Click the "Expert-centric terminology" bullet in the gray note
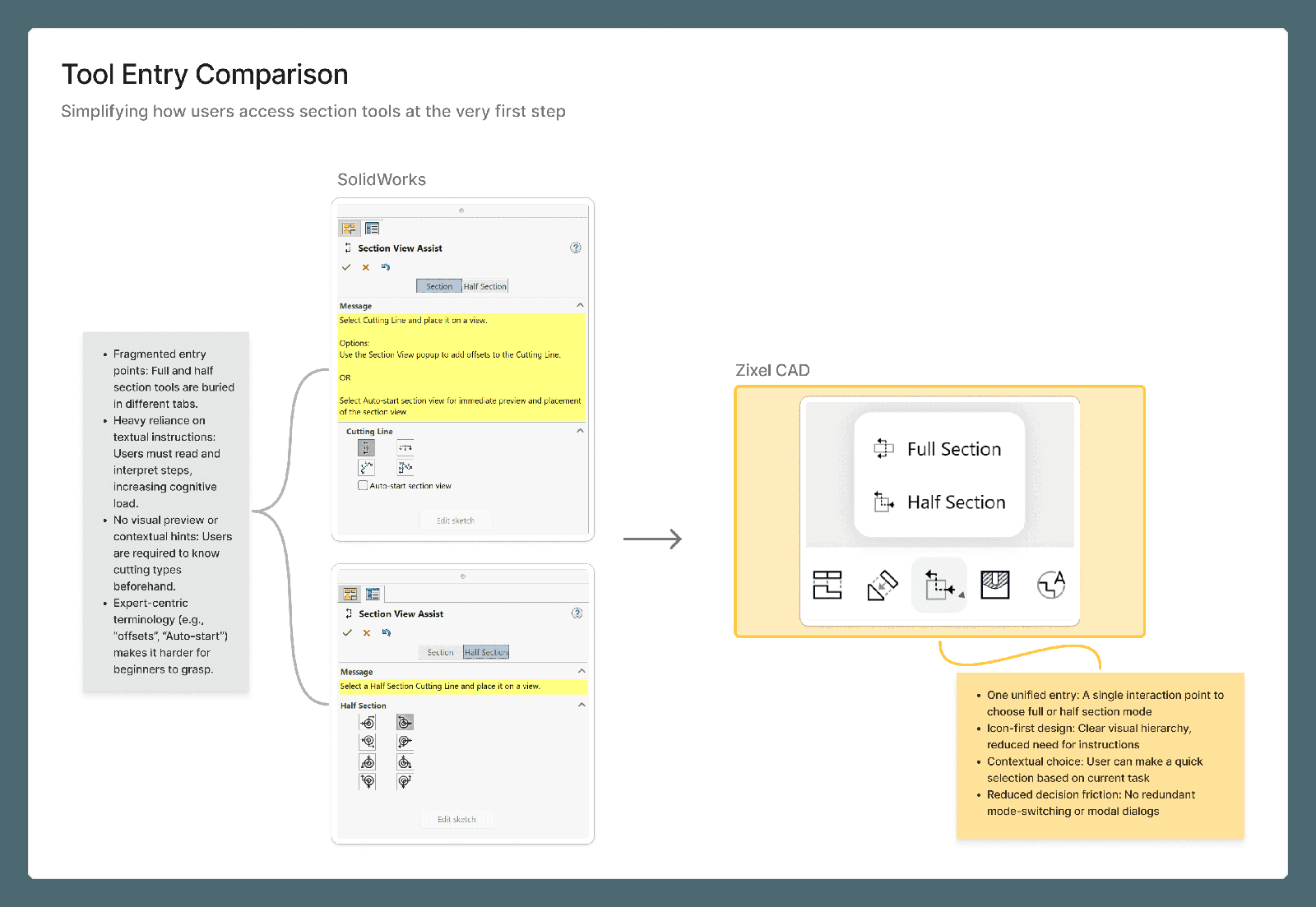The width and height of the screenshot is (1316, 907). [x=170, y=636]
